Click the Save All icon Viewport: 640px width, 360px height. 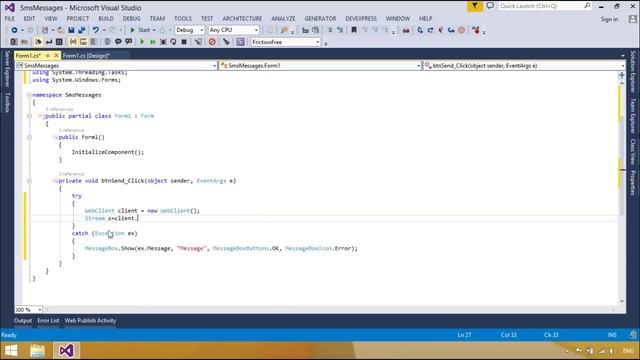[x=82, y=30]
